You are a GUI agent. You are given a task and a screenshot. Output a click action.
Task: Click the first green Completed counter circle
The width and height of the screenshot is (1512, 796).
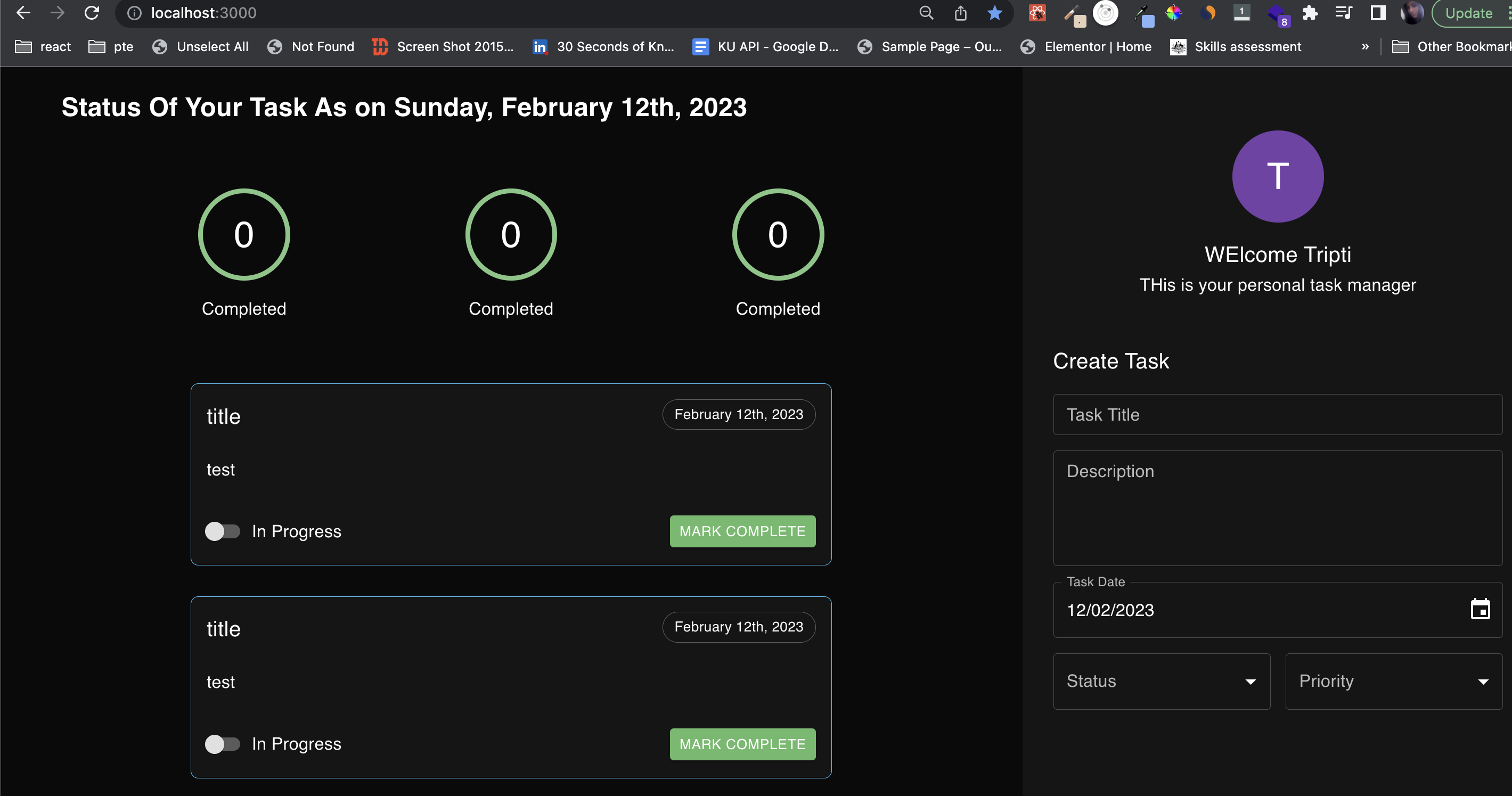[x=243, y=235]
